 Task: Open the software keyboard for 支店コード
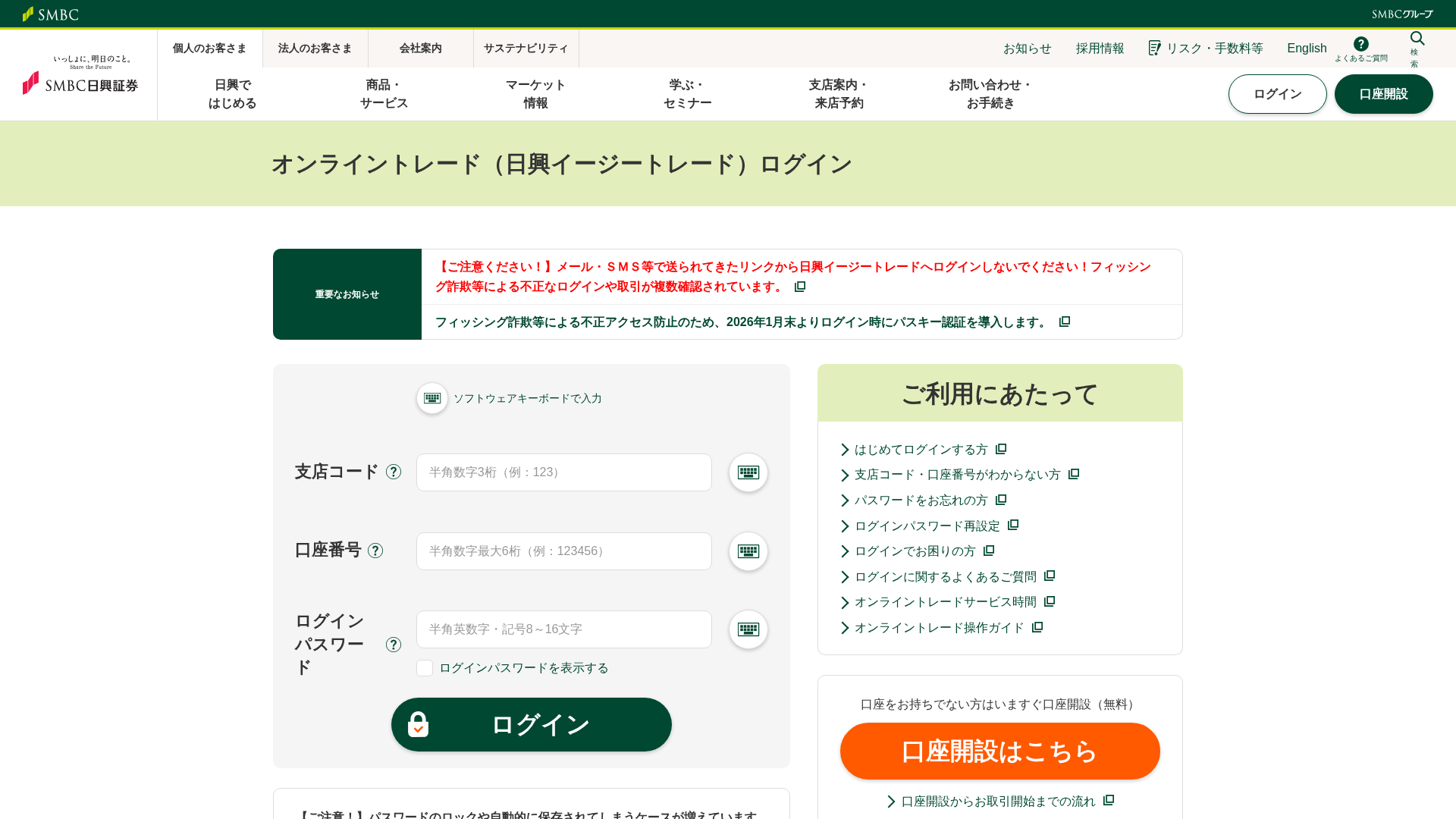pyautogui.click(x=748, y=472)
